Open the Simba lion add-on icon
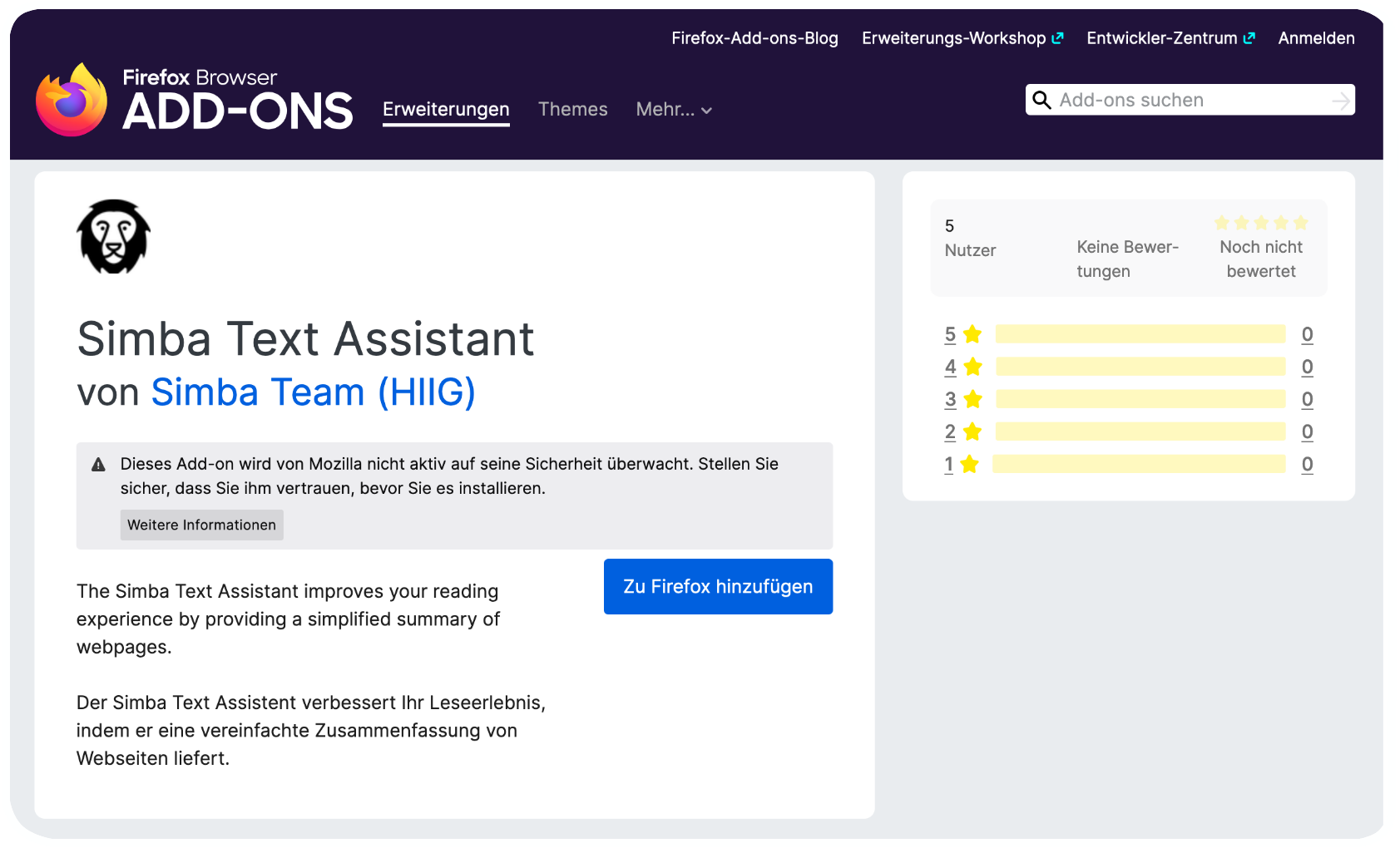The width and height of the screenshot is (1400, 848). [x=113, y=236]
